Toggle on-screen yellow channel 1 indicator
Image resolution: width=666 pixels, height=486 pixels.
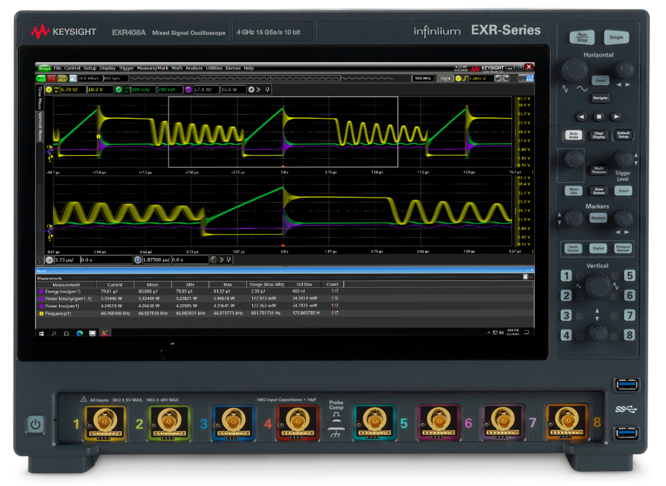click(49, 90)
